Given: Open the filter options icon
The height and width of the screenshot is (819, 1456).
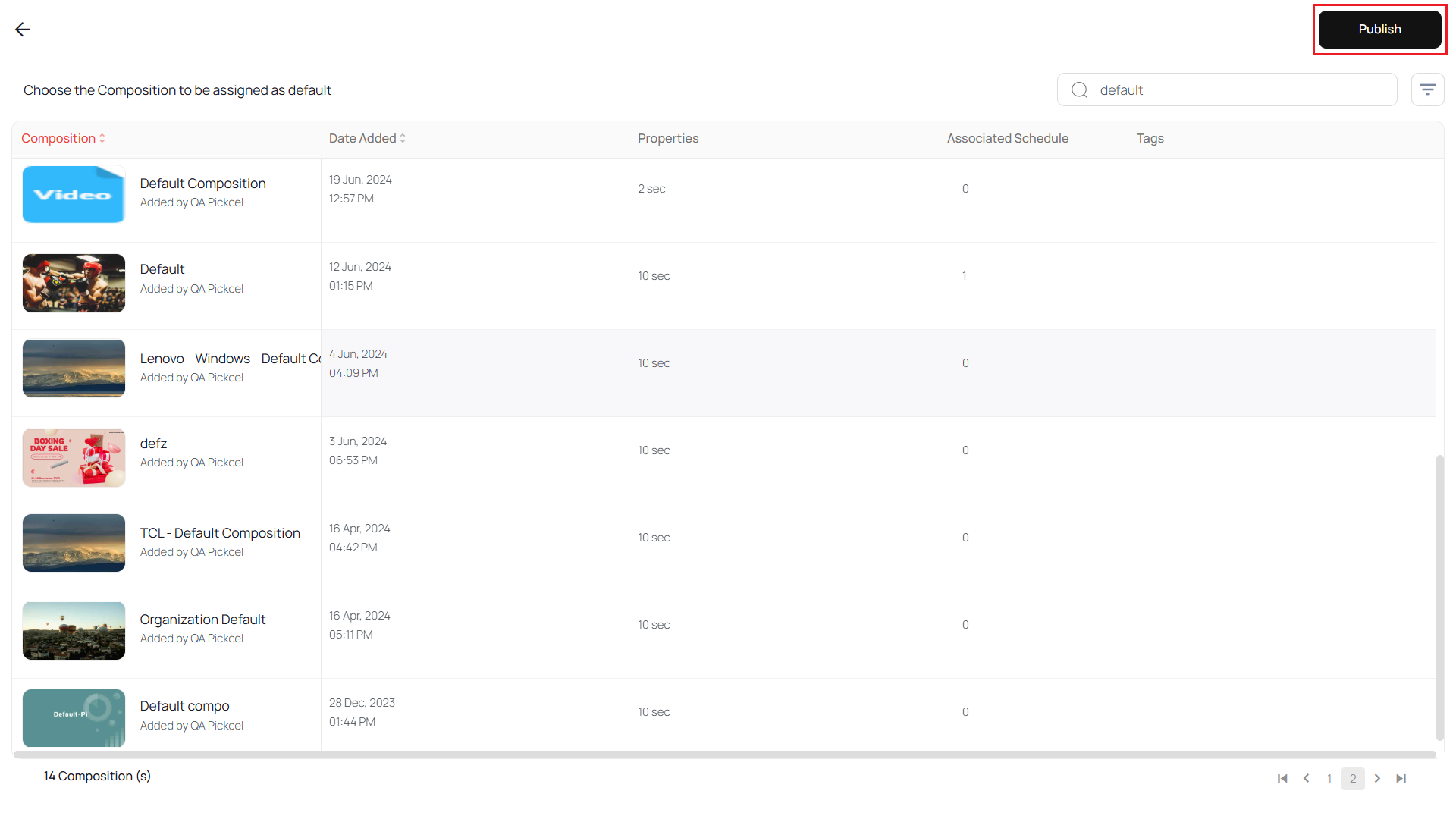Looking at the screenshot, I should click(1428, 89).
